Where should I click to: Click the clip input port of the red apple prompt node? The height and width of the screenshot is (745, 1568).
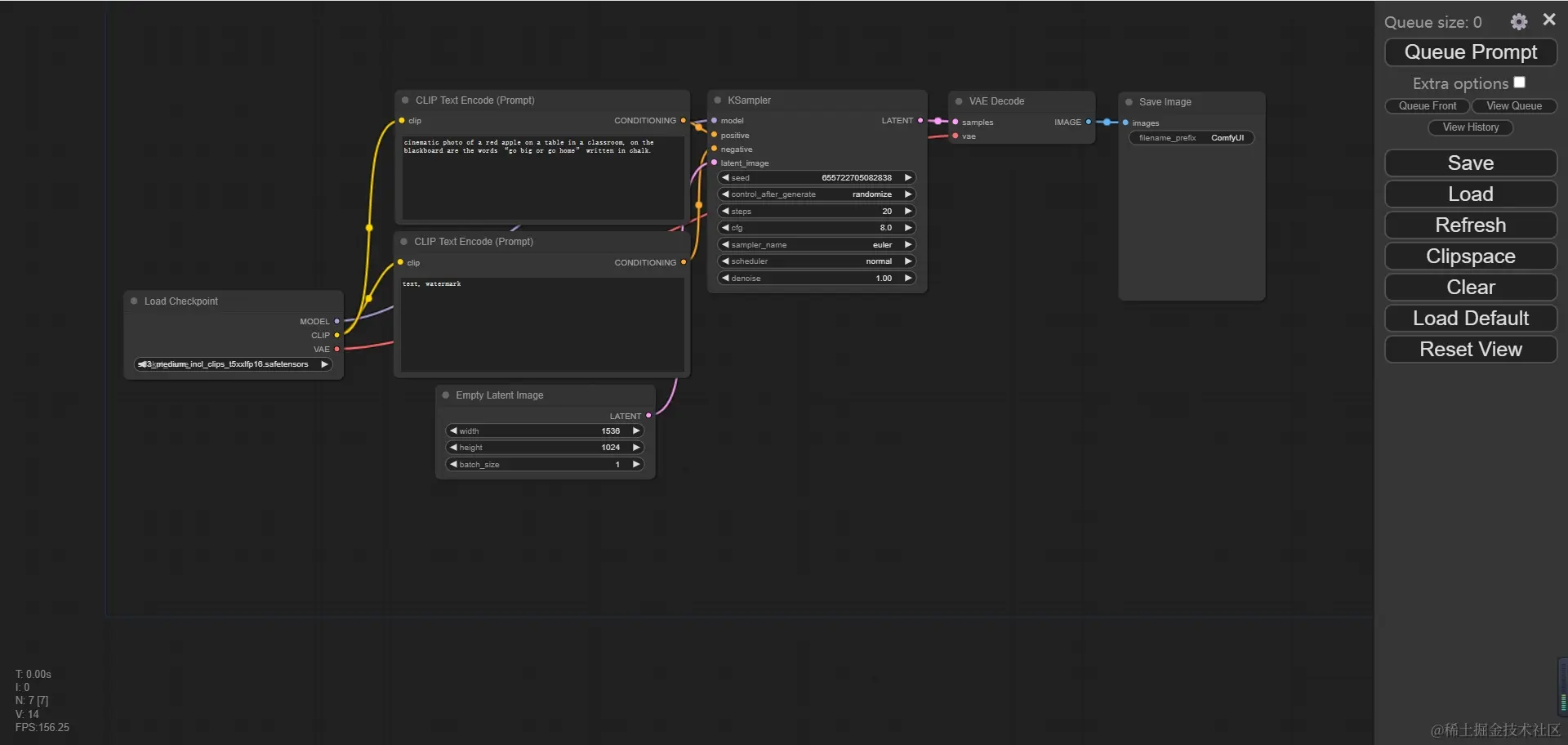click(402, 121)
